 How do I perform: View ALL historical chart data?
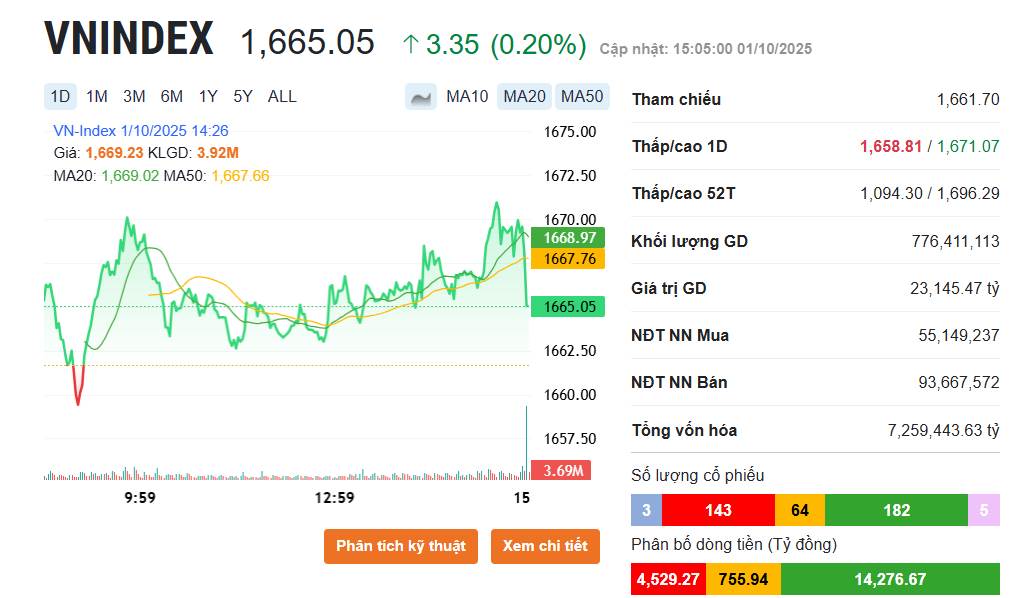pos(282,97)
